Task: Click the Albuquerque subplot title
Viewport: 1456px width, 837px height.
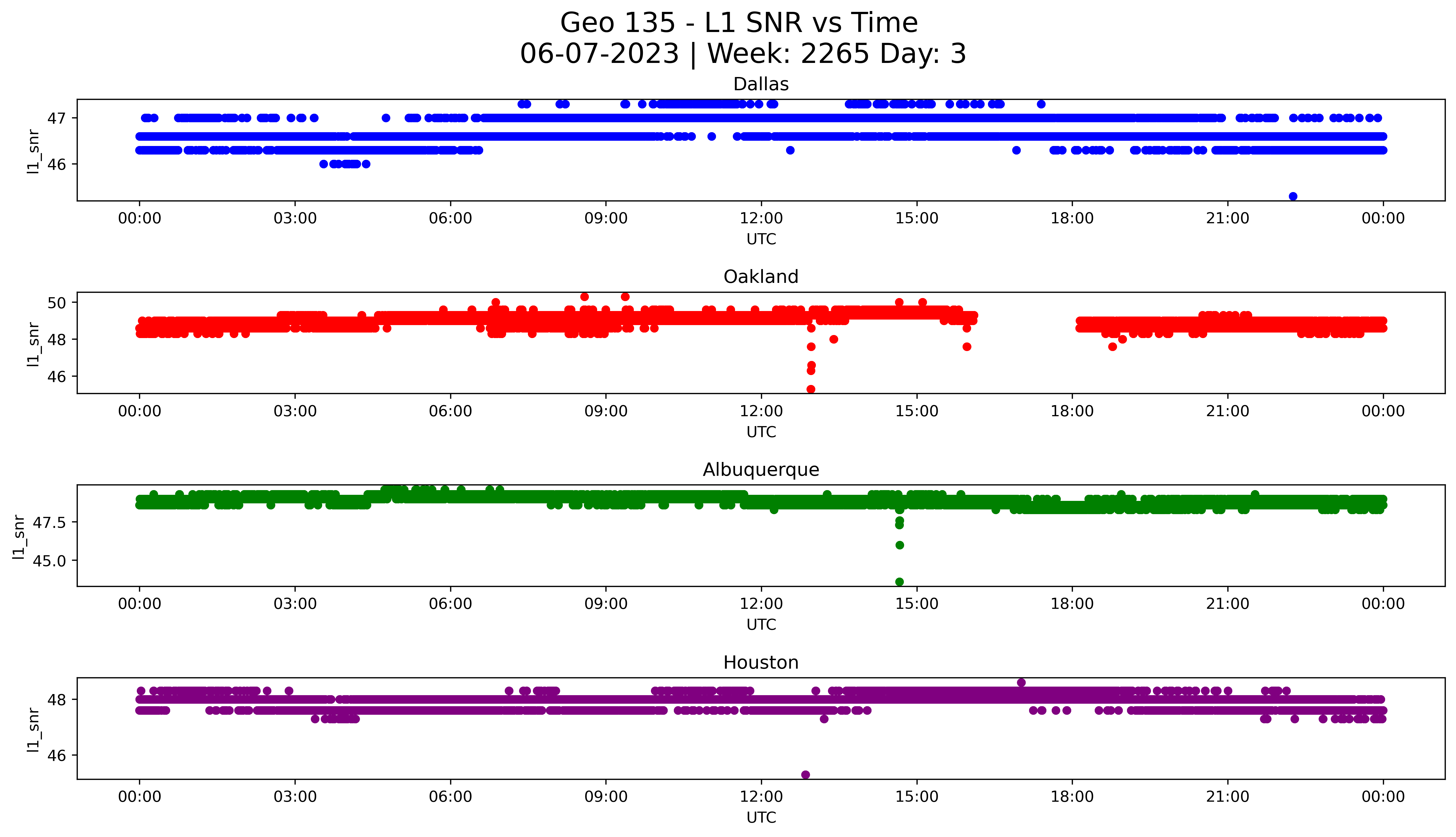Action: pos(760,470)
